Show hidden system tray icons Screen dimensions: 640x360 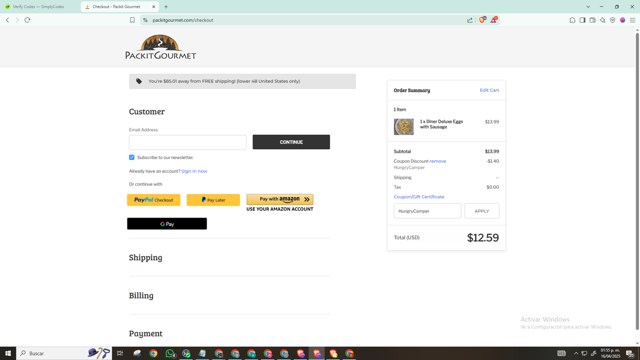(x=576, y=353)
